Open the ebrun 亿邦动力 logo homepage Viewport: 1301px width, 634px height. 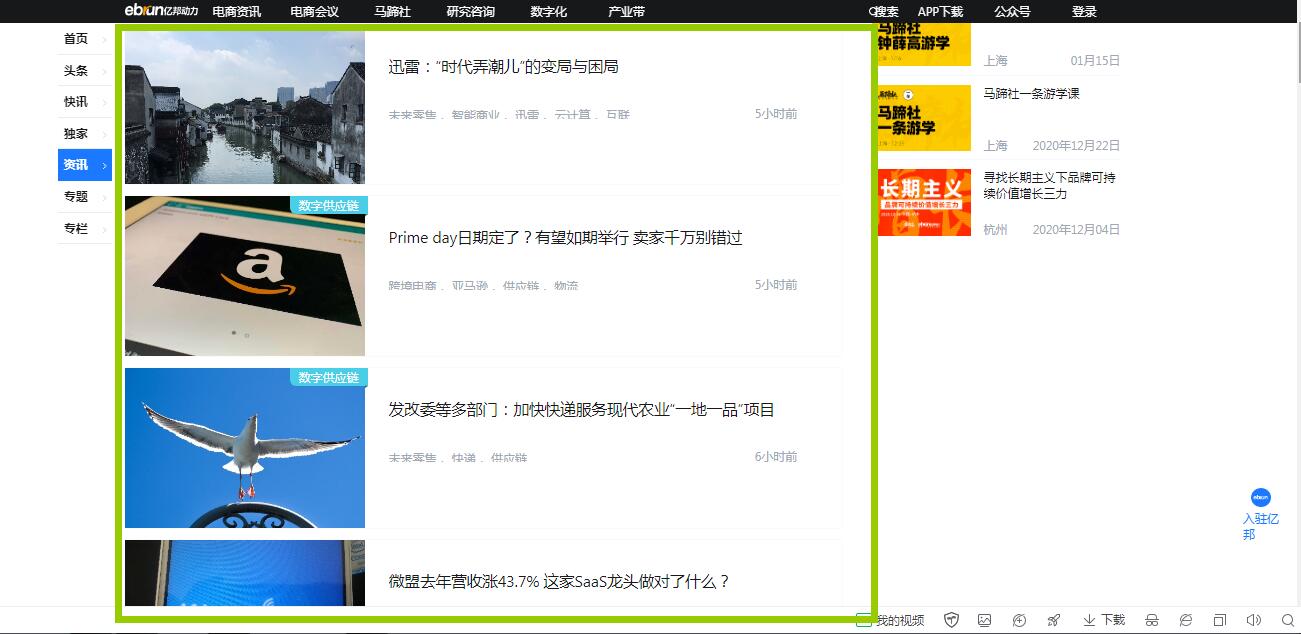[x=161, y=11]
